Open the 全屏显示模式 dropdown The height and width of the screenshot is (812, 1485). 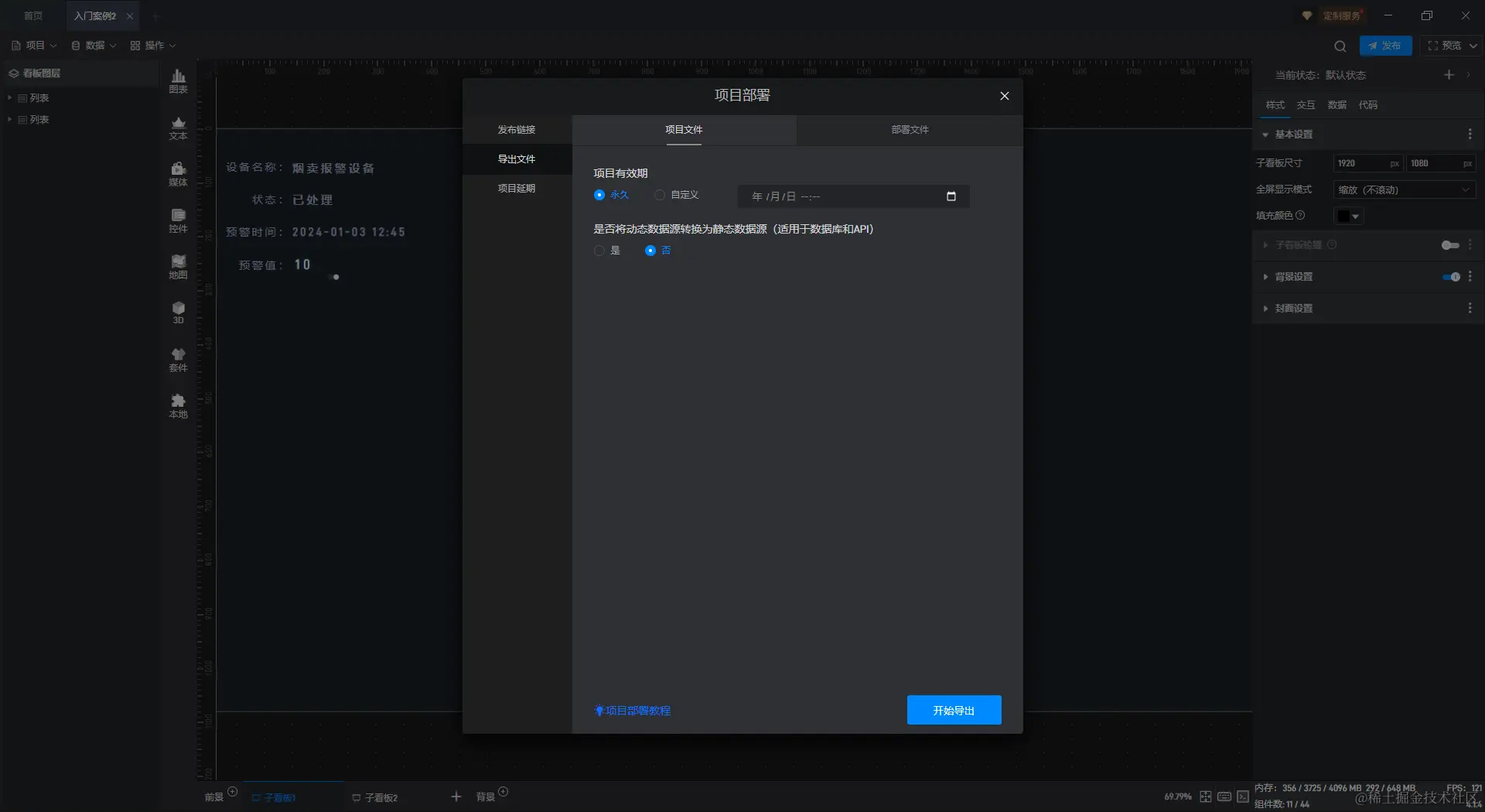pyautogui.click(x=1405, y=190)
